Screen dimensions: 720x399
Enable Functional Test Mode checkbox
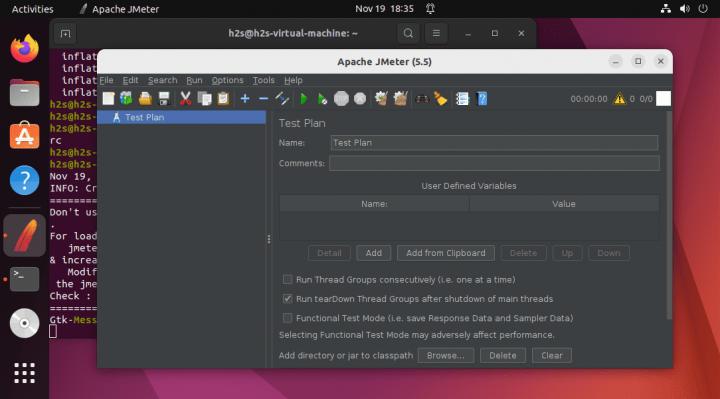click(287, 318)
